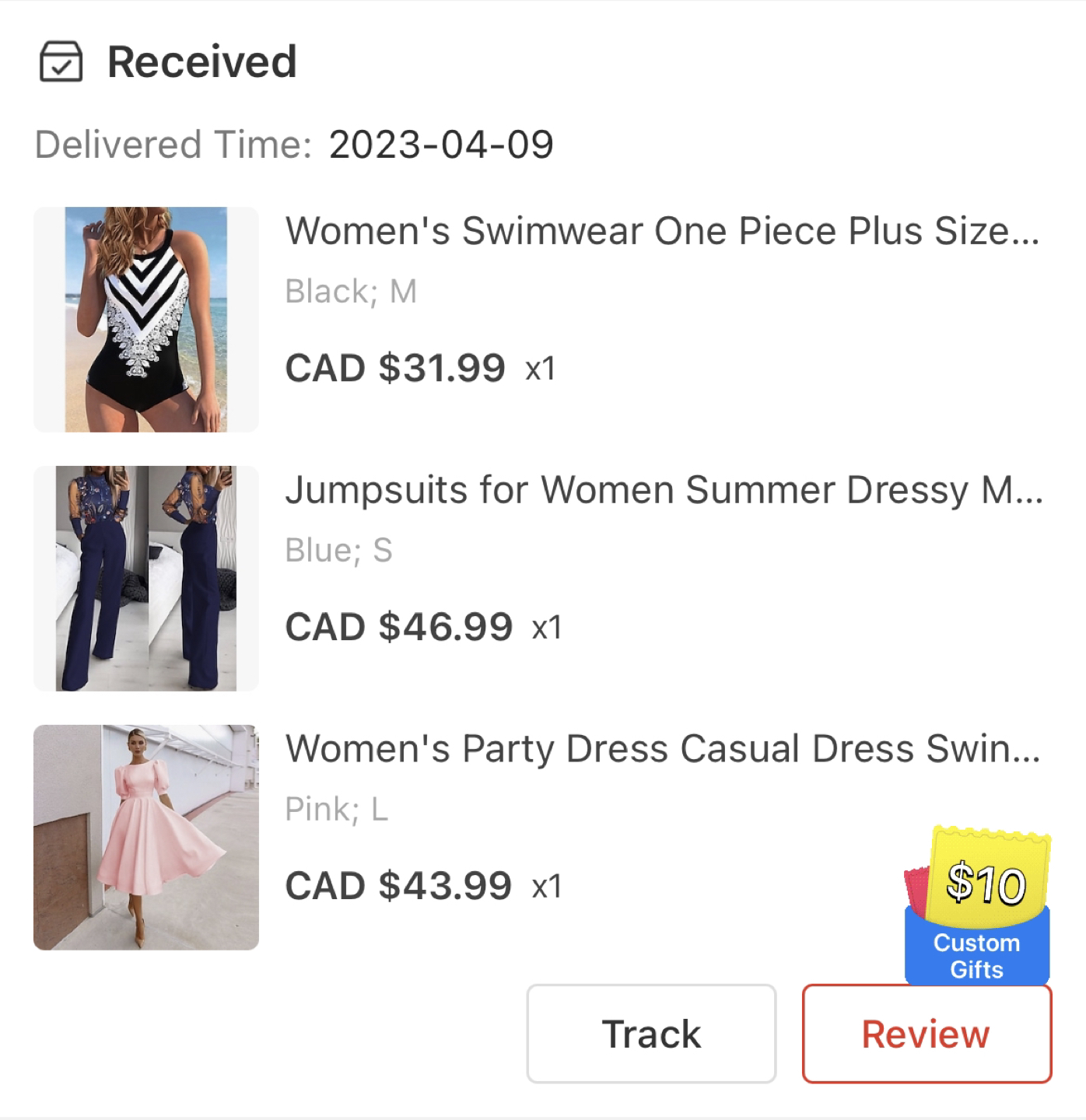Screen dimensions: 1086x1120
Task: Click the Received package icon
Action: [61, 61]
